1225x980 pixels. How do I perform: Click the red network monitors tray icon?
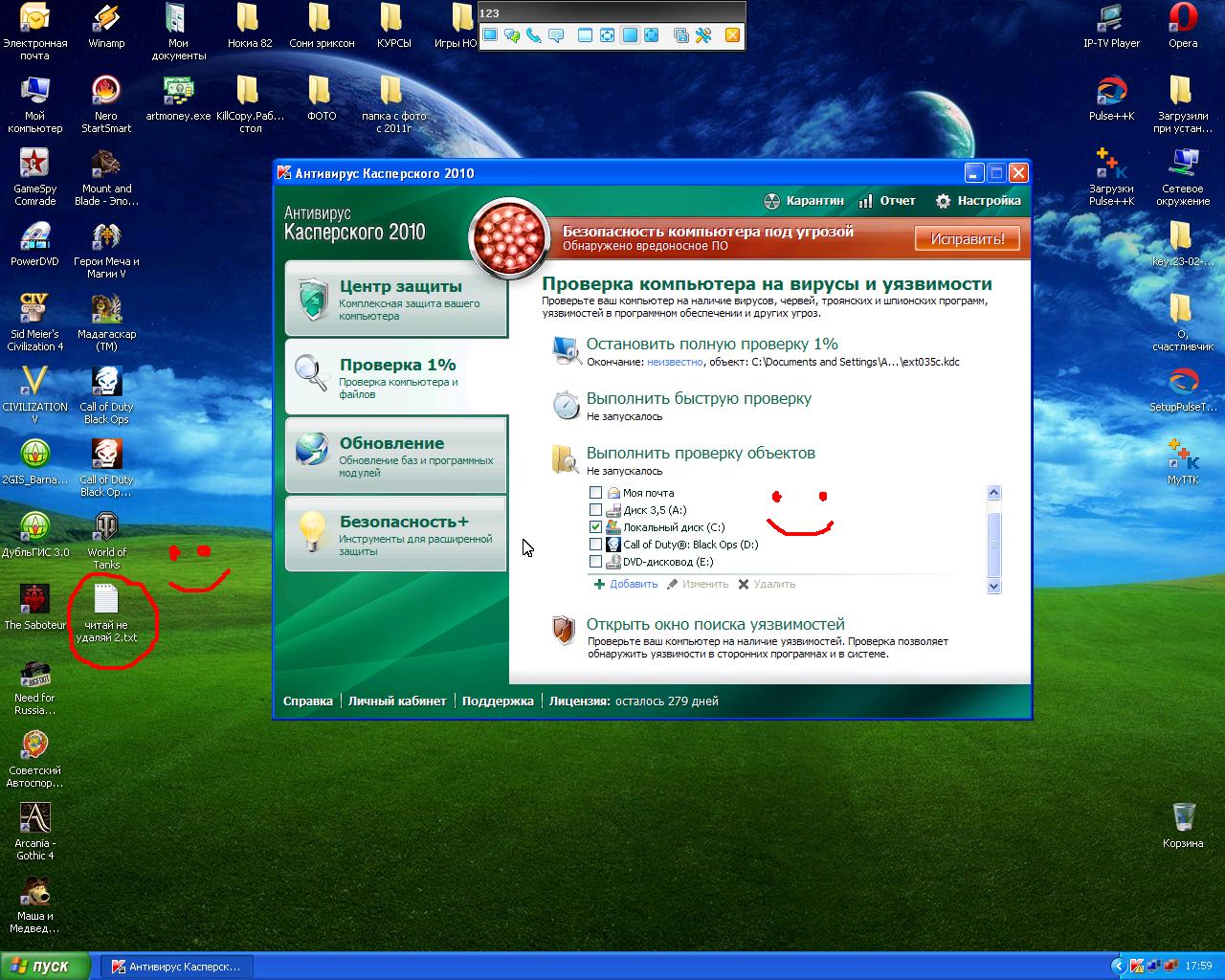[x=1169, y=967]
